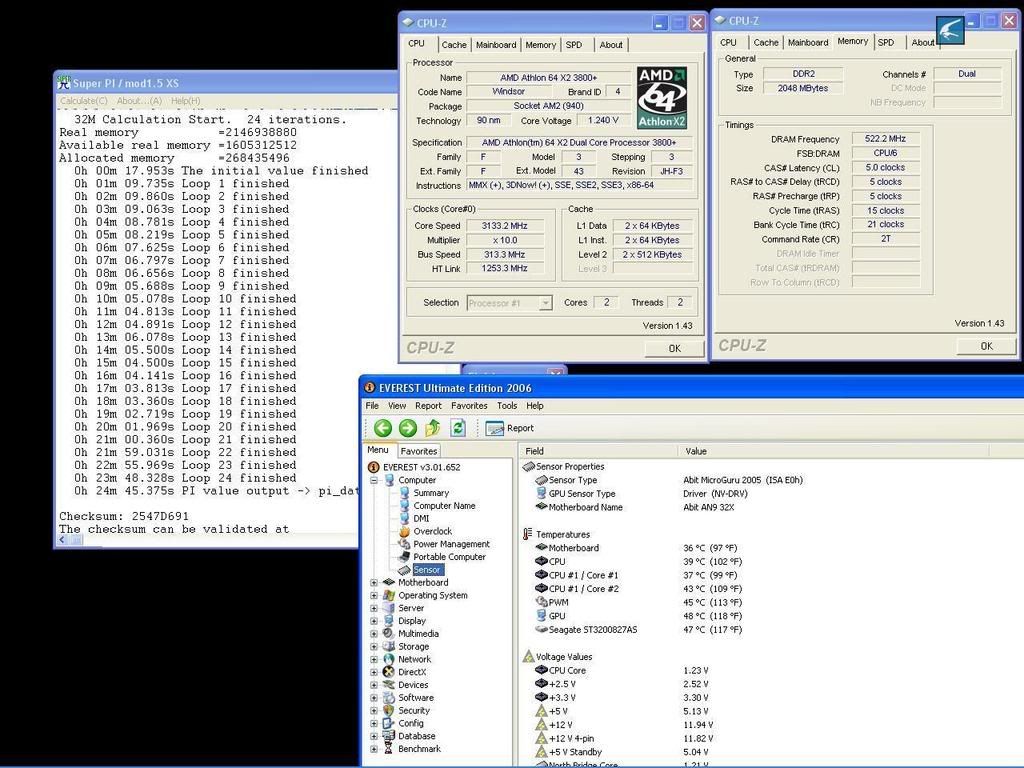
Task: Open the Software category in EVEREST
Action: tap(416, 697)
